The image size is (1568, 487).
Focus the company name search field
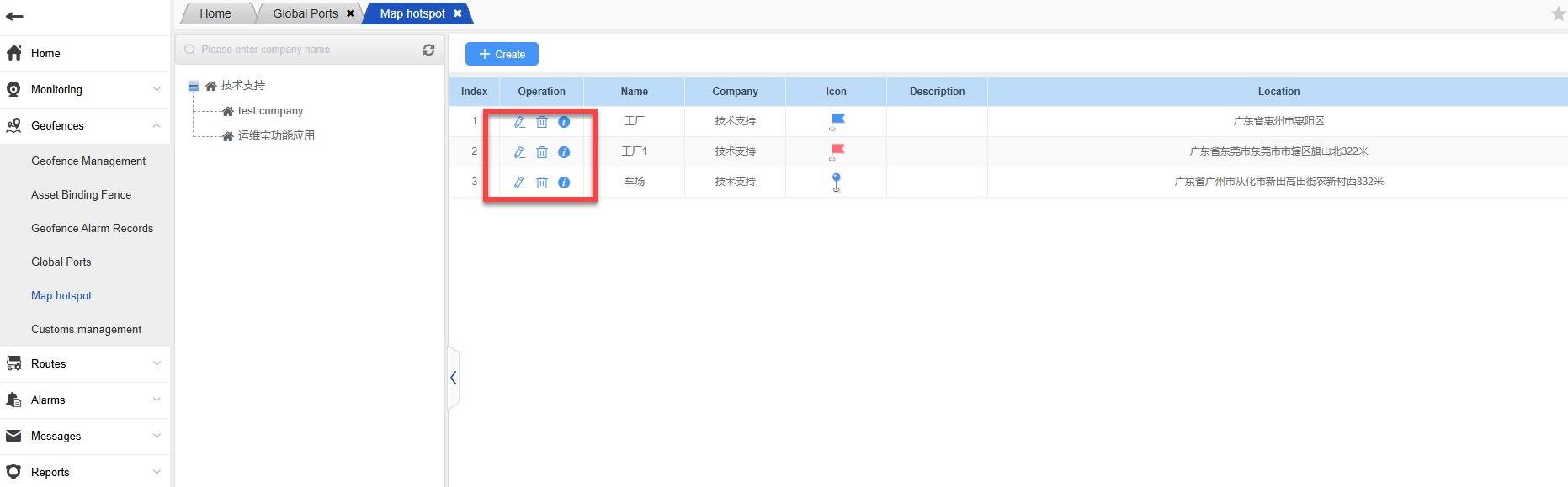(303, 50)
